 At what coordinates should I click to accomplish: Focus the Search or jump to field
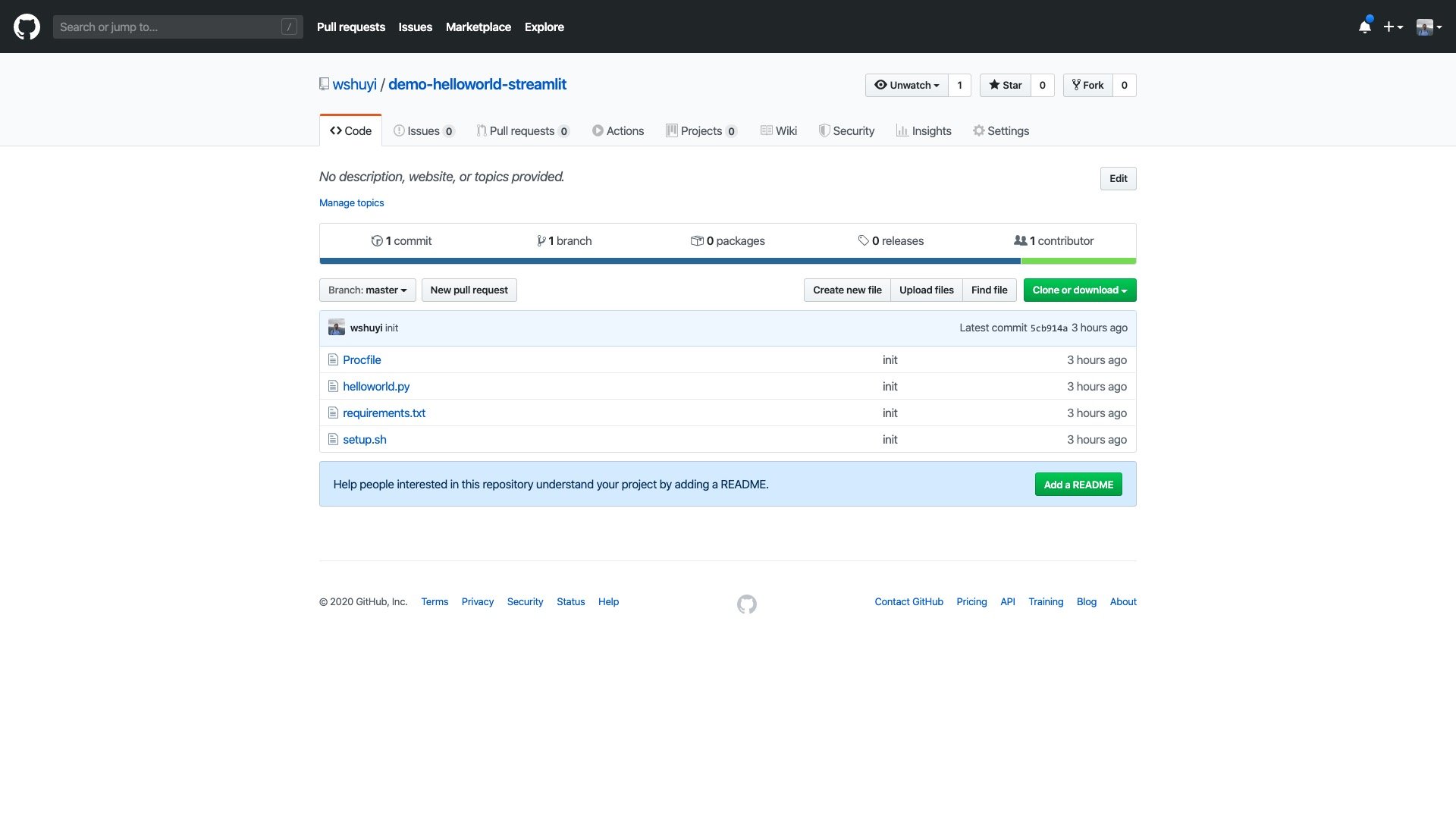pyautogui.click(x=177, y=27)
